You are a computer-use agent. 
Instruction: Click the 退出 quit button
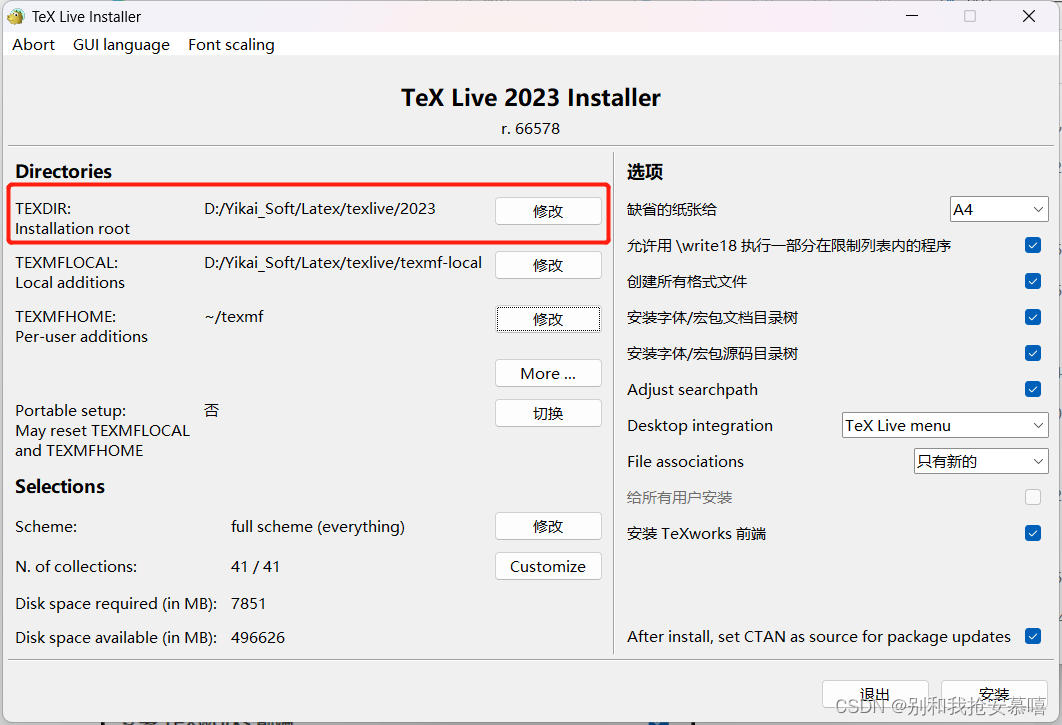click(875, 695)
